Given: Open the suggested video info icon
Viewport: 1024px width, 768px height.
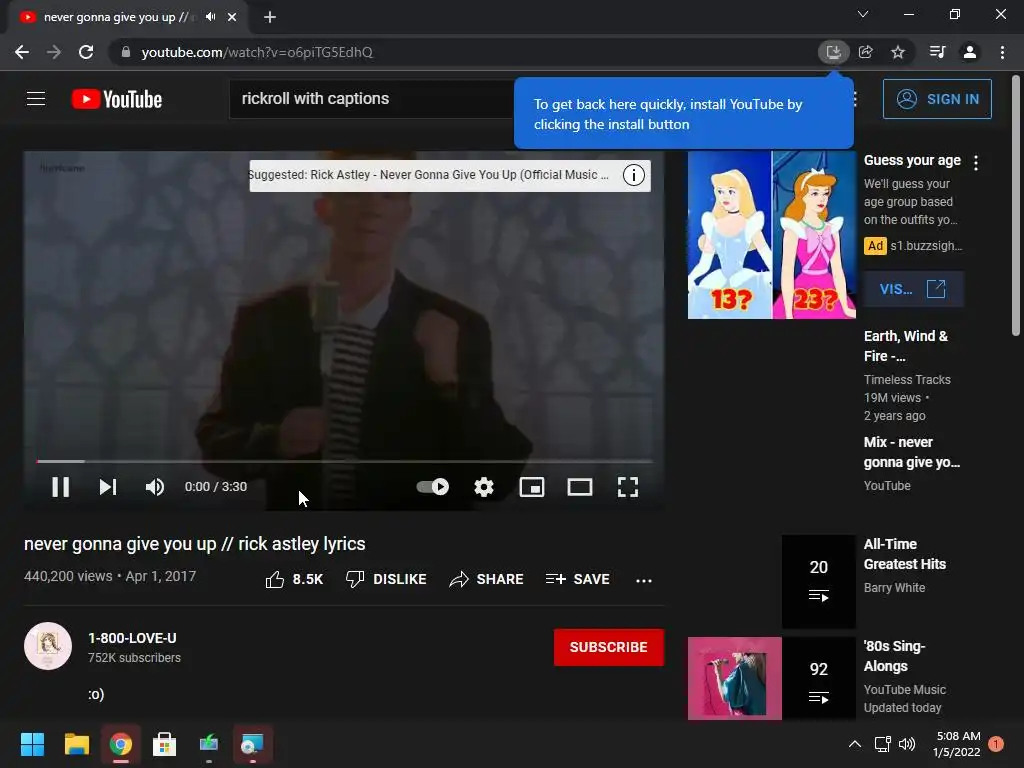Looking at the screenshot, I should tap(633, 175).
